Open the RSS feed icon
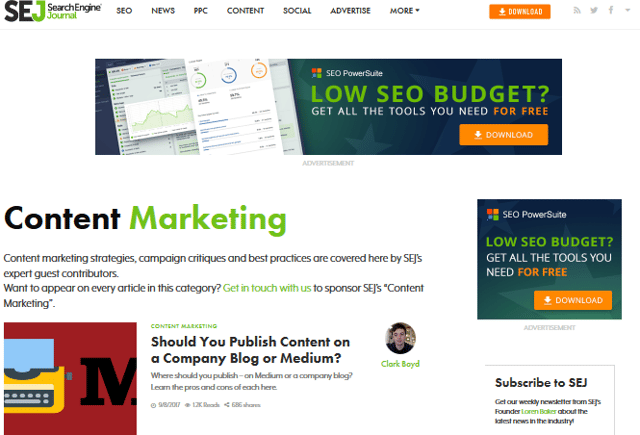The width and height of the screenshot is (640, 435). [577, 10]
